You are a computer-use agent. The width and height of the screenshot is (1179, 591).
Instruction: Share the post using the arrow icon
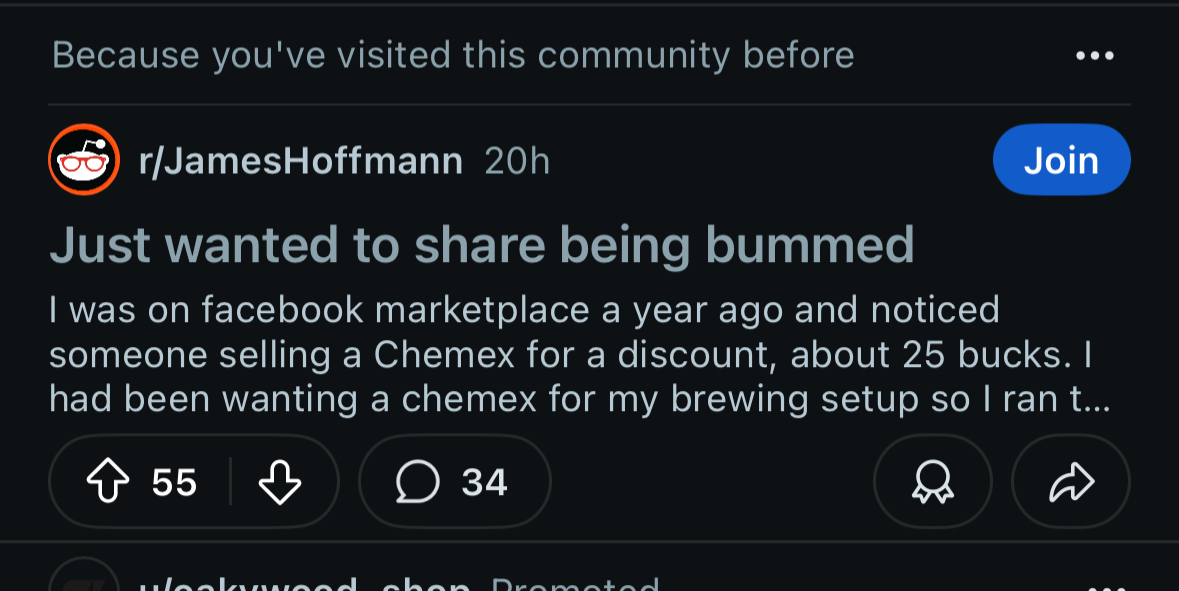pos(1071,484)
